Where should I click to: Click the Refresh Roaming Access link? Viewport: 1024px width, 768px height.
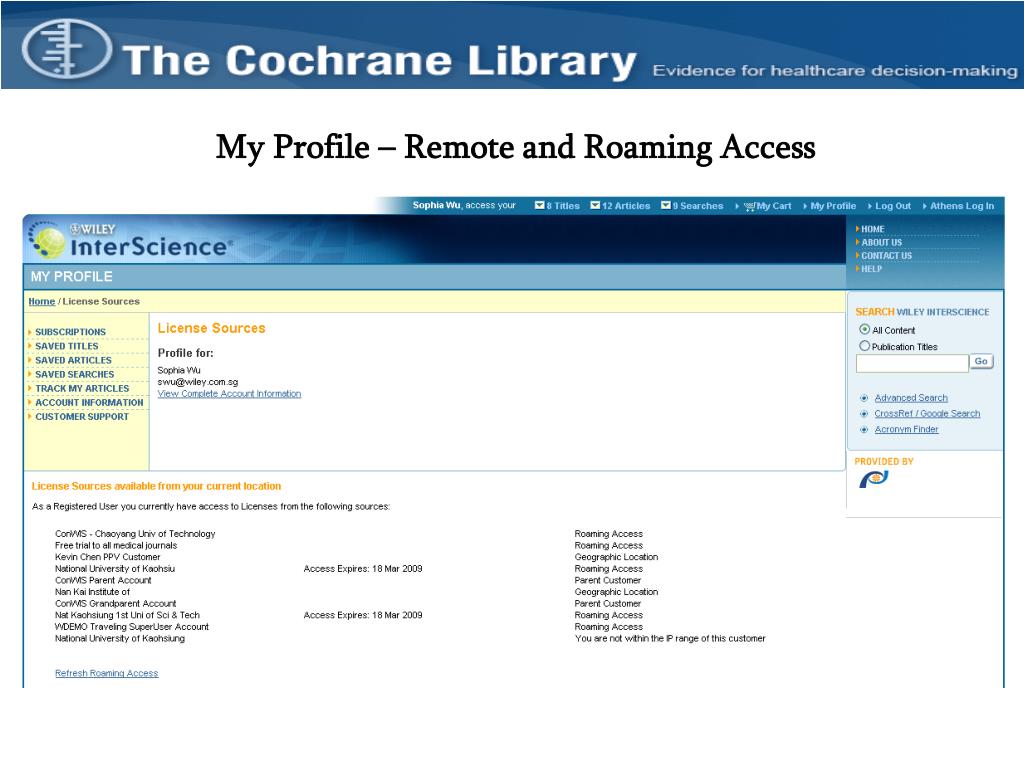tap(106, 673)
